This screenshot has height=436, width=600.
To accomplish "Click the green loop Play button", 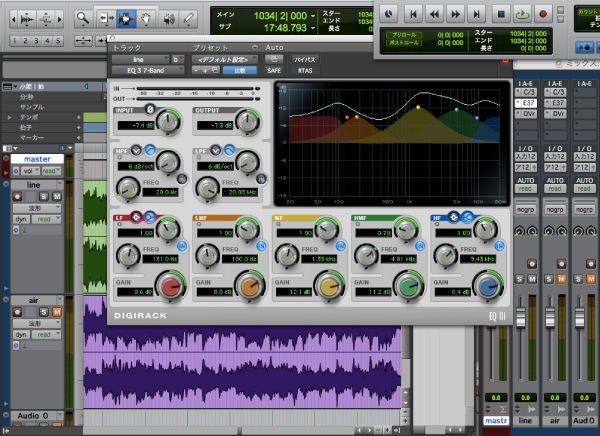I will click(x=522, y=14).
